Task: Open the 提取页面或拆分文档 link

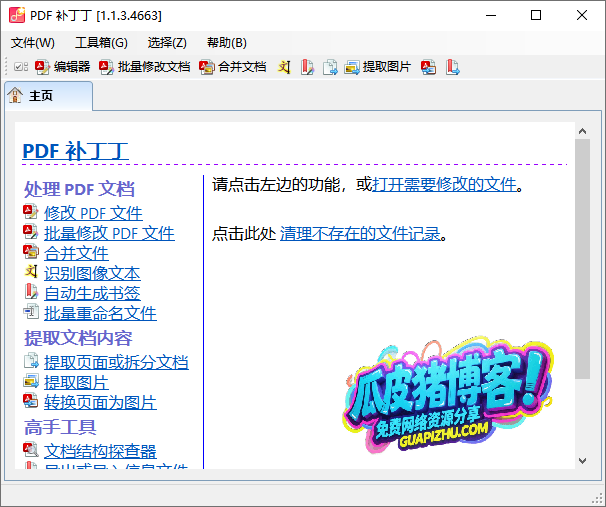Action: pos(116,362)
